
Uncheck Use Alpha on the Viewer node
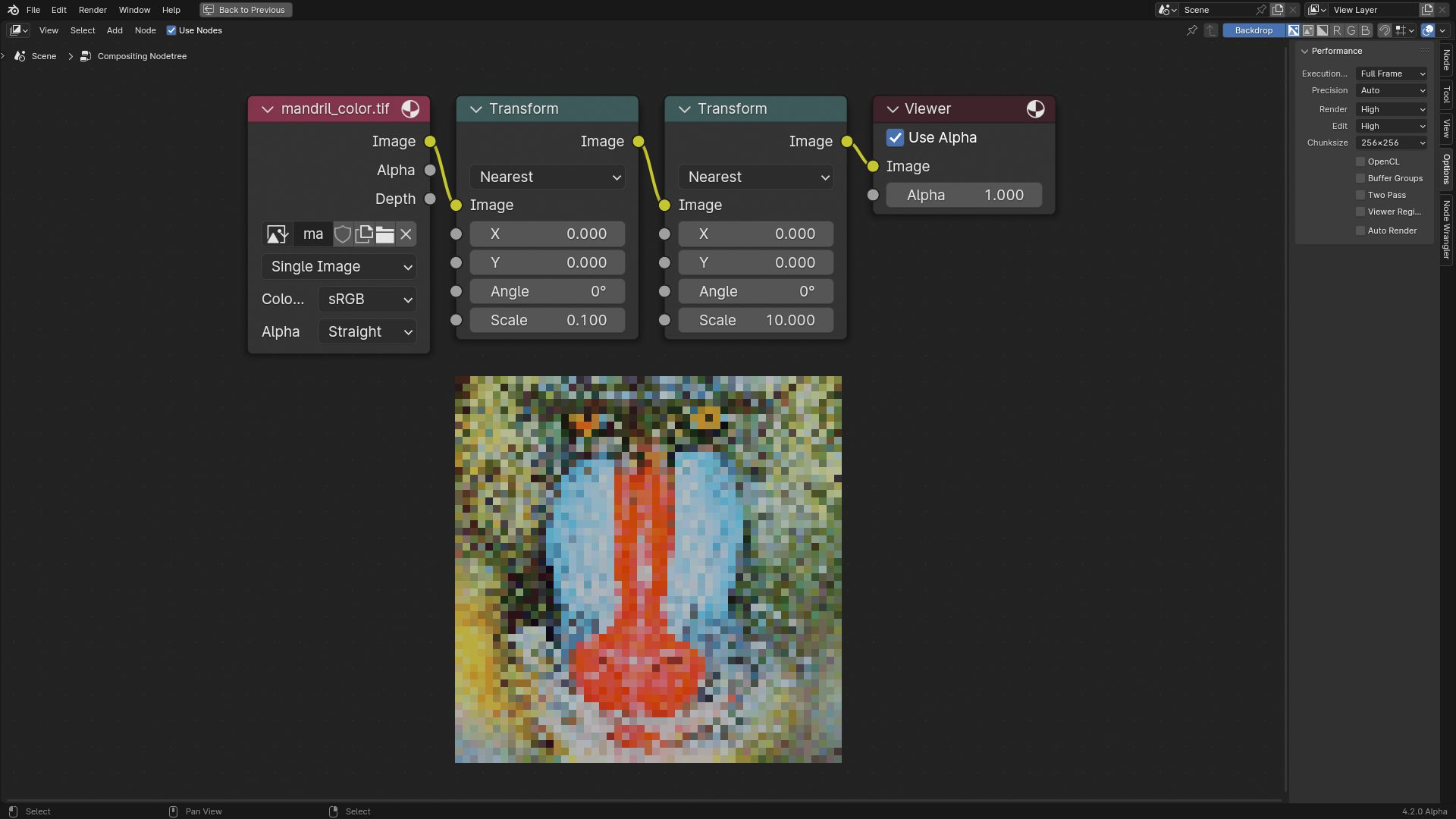tap(896, 137)
